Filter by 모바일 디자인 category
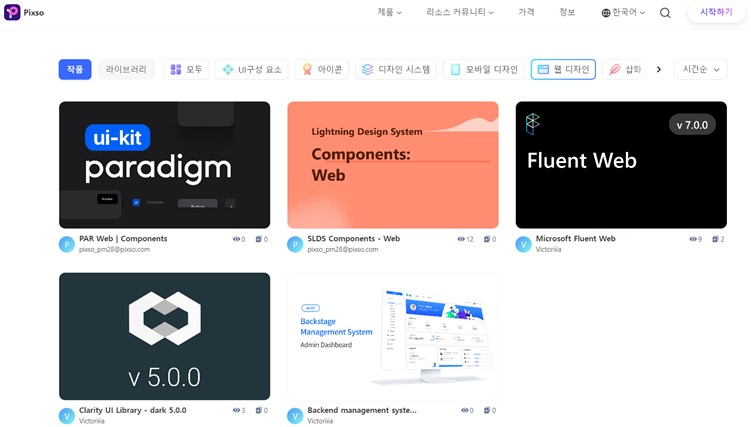This screenshot has width=751, height=427. (x=484, y=69)
